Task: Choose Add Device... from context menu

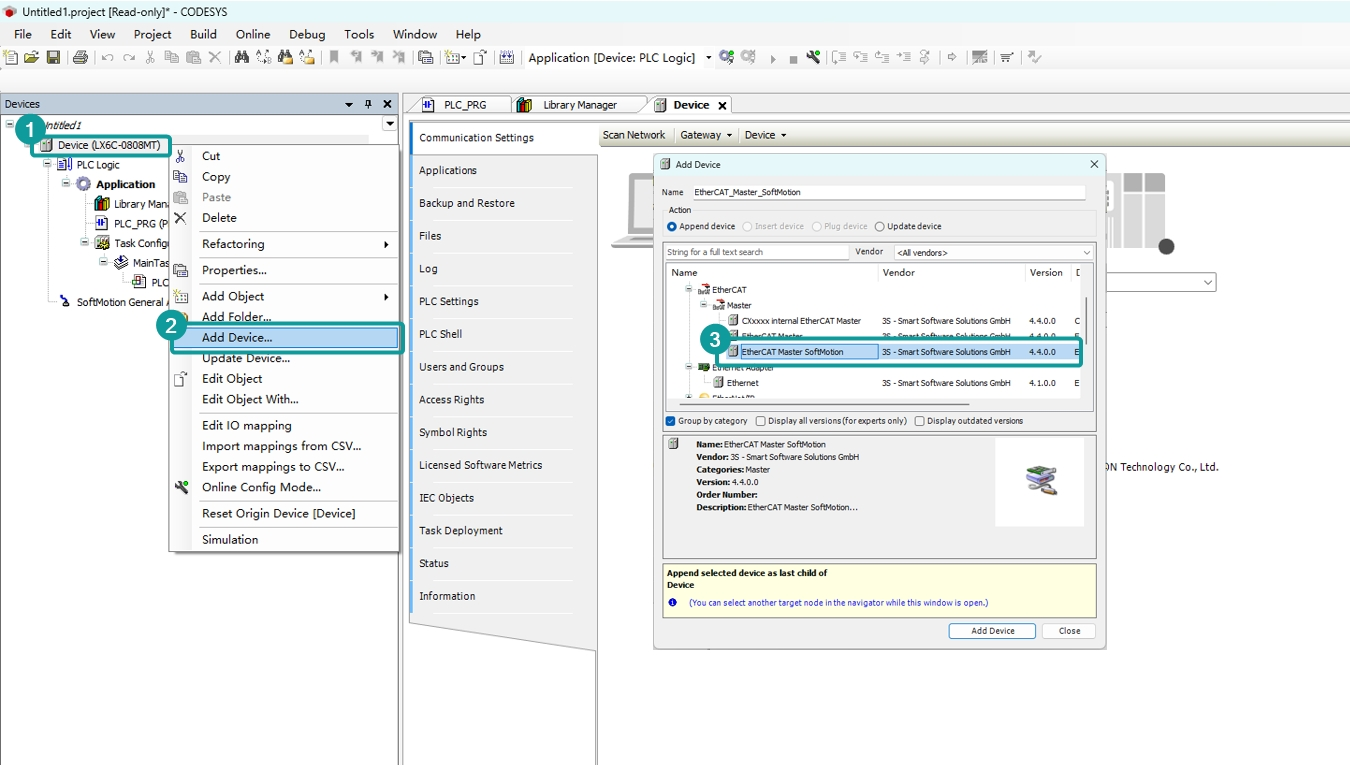Action: [237, 338]
